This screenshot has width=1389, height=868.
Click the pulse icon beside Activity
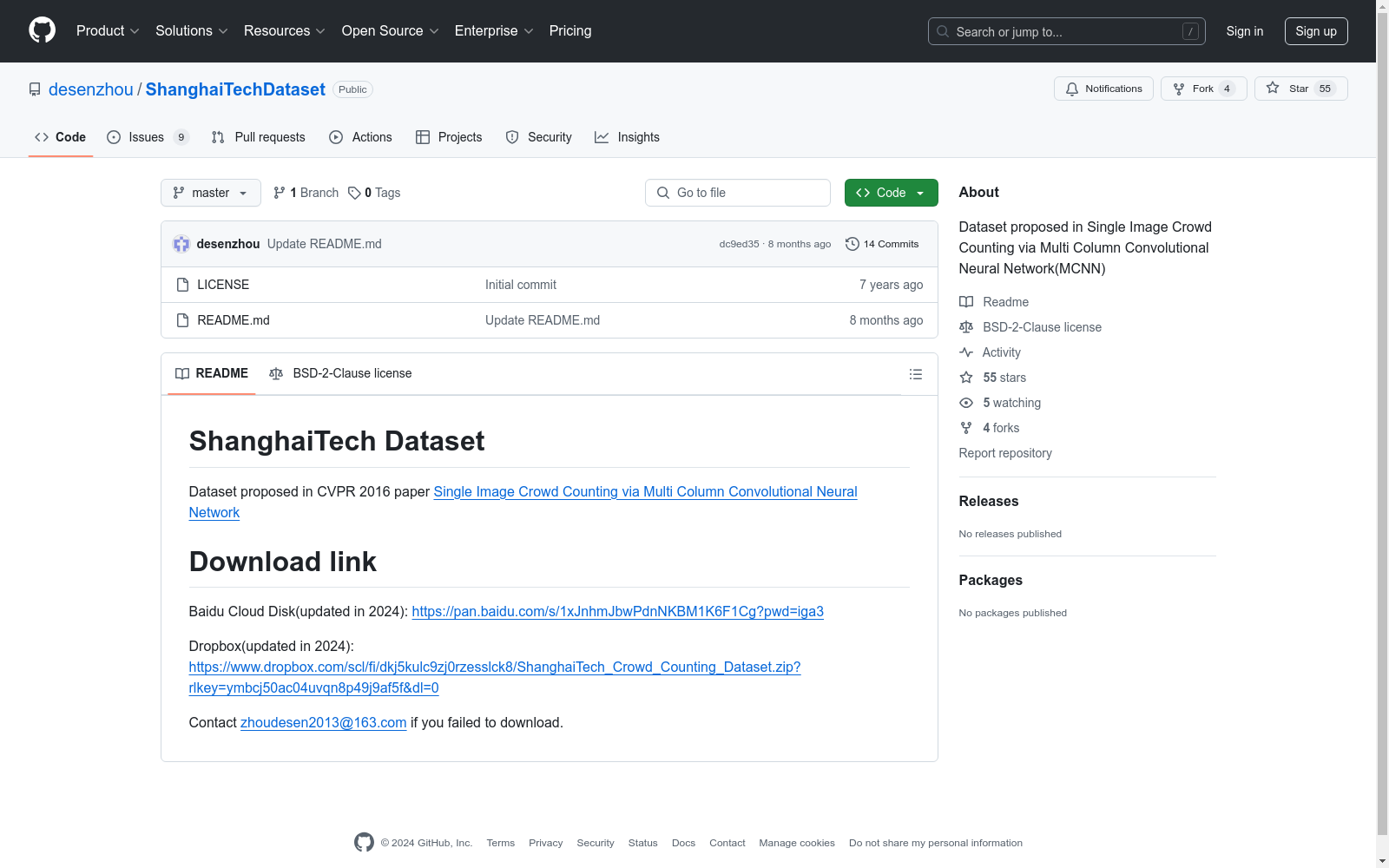coord(966,352)
